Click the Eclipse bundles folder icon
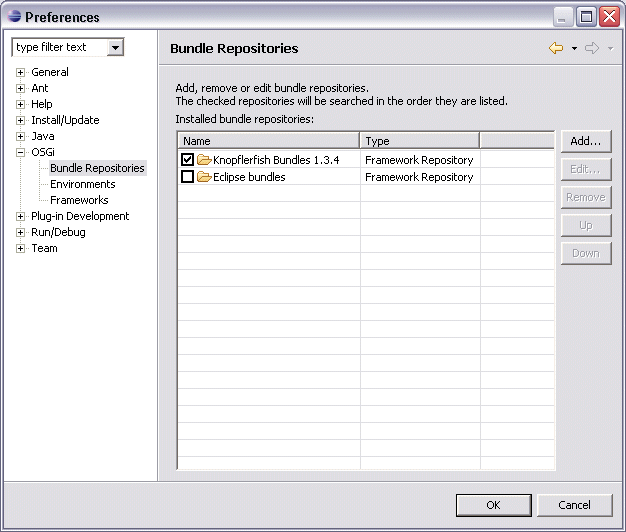The width and height of the screenshot is (626, 532). point(204,177)
